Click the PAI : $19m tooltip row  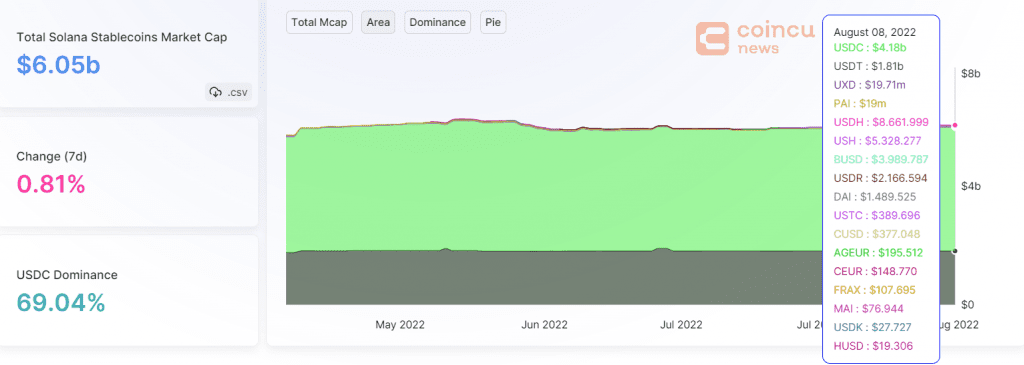859,103
